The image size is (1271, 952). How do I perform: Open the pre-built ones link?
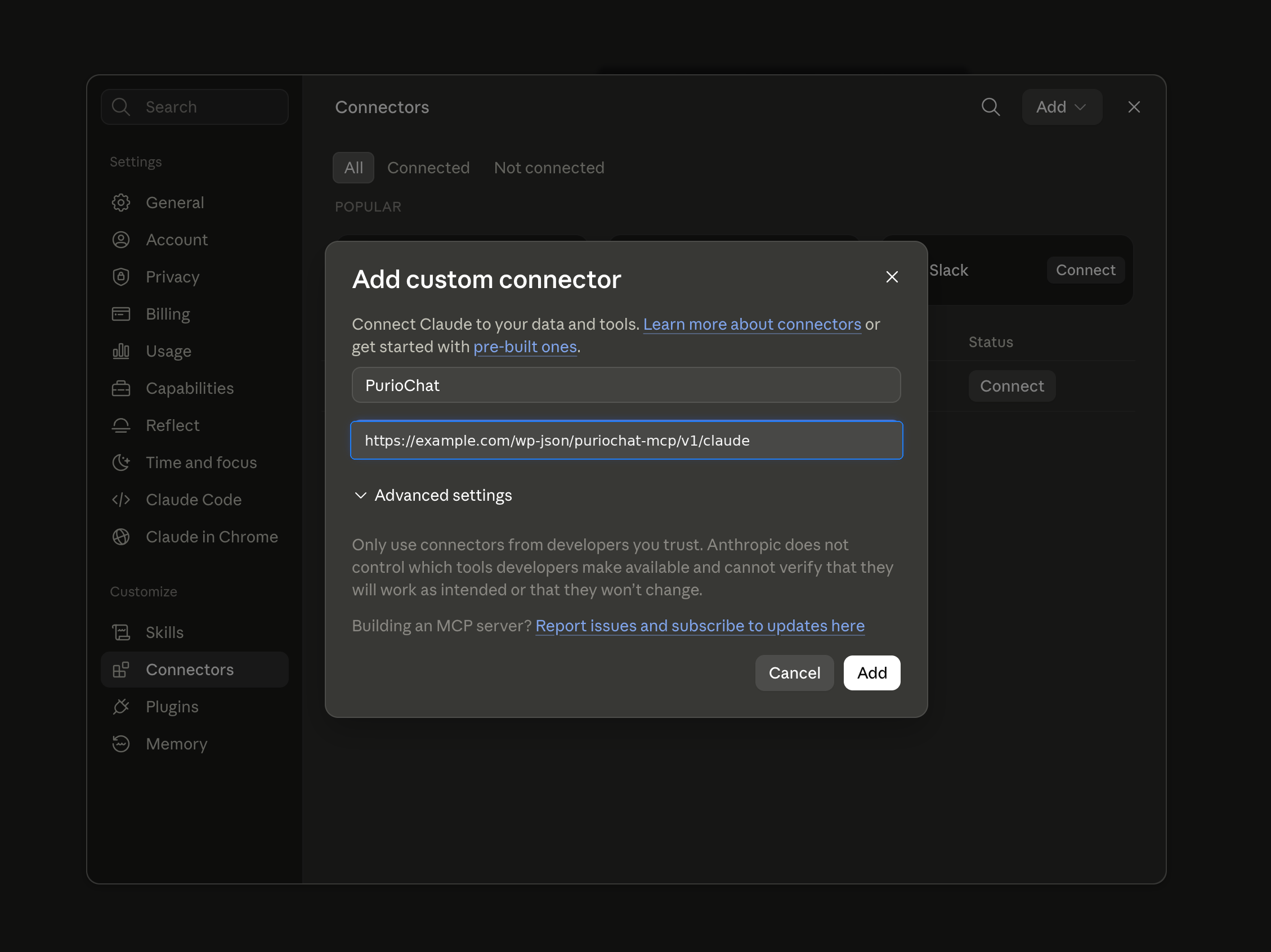(x=525, y=347)
